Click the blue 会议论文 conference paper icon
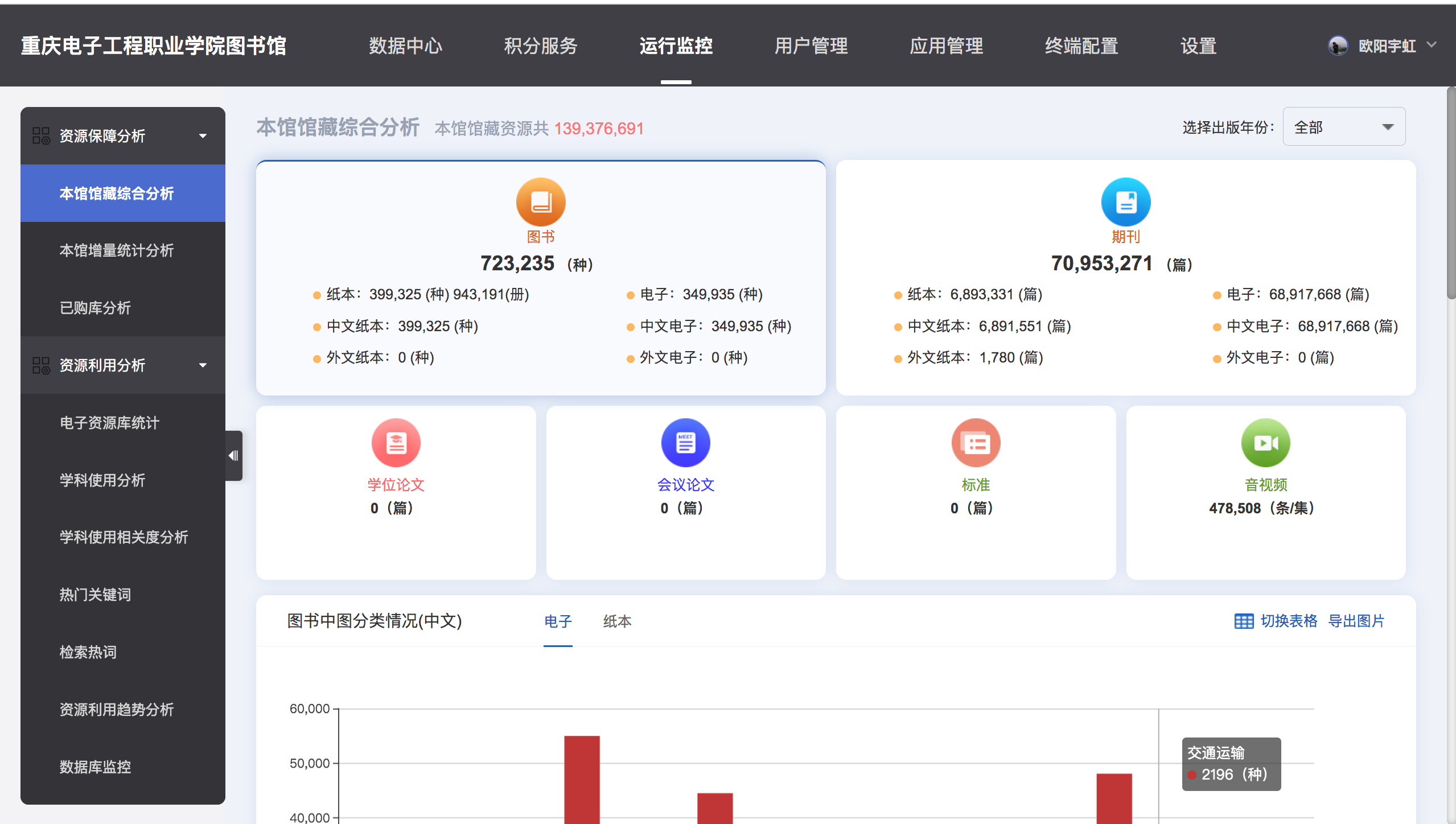Viewport: 1456px width, 824px height. [685, 443]
